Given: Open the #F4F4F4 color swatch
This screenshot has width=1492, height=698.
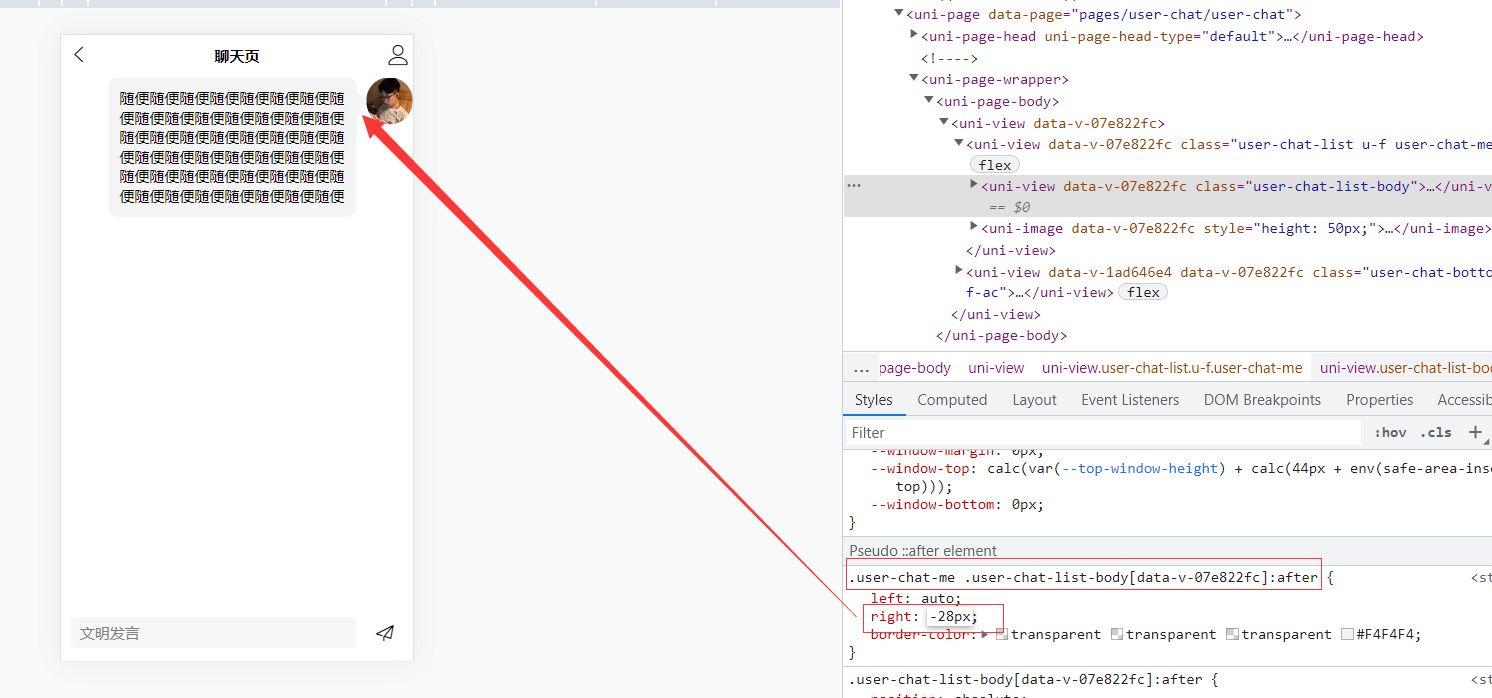Looking at the screenshot, I should (1347, 634).
